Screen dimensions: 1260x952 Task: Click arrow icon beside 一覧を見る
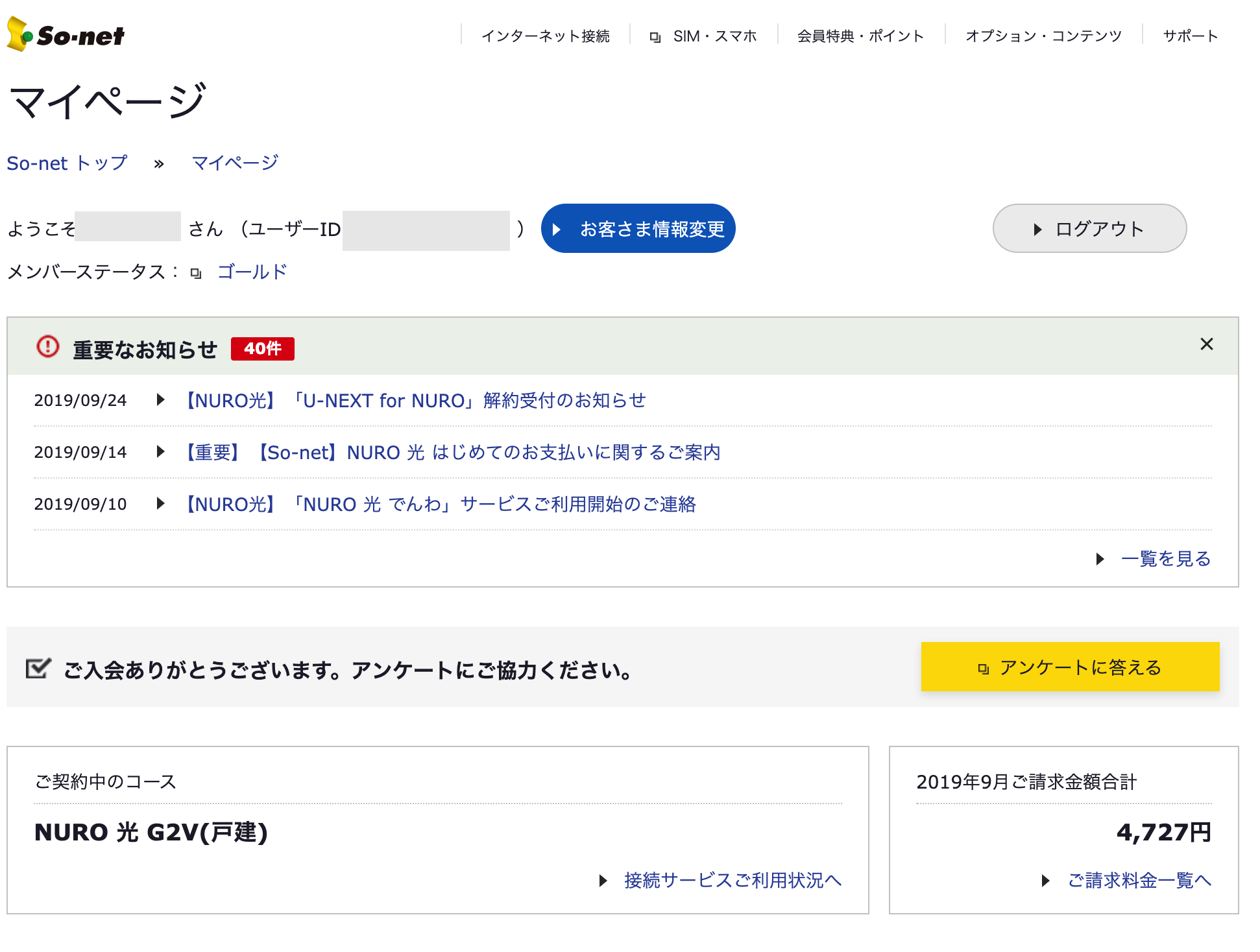[x=1100, y=558]
